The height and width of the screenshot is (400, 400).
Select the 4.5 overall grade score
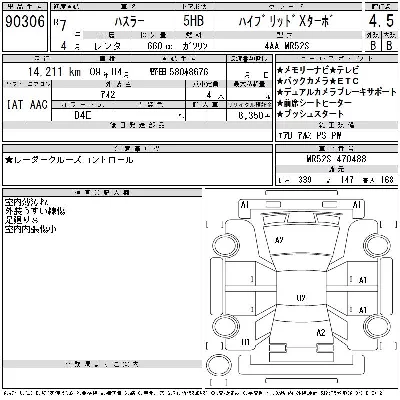click(x=381, y=21)
